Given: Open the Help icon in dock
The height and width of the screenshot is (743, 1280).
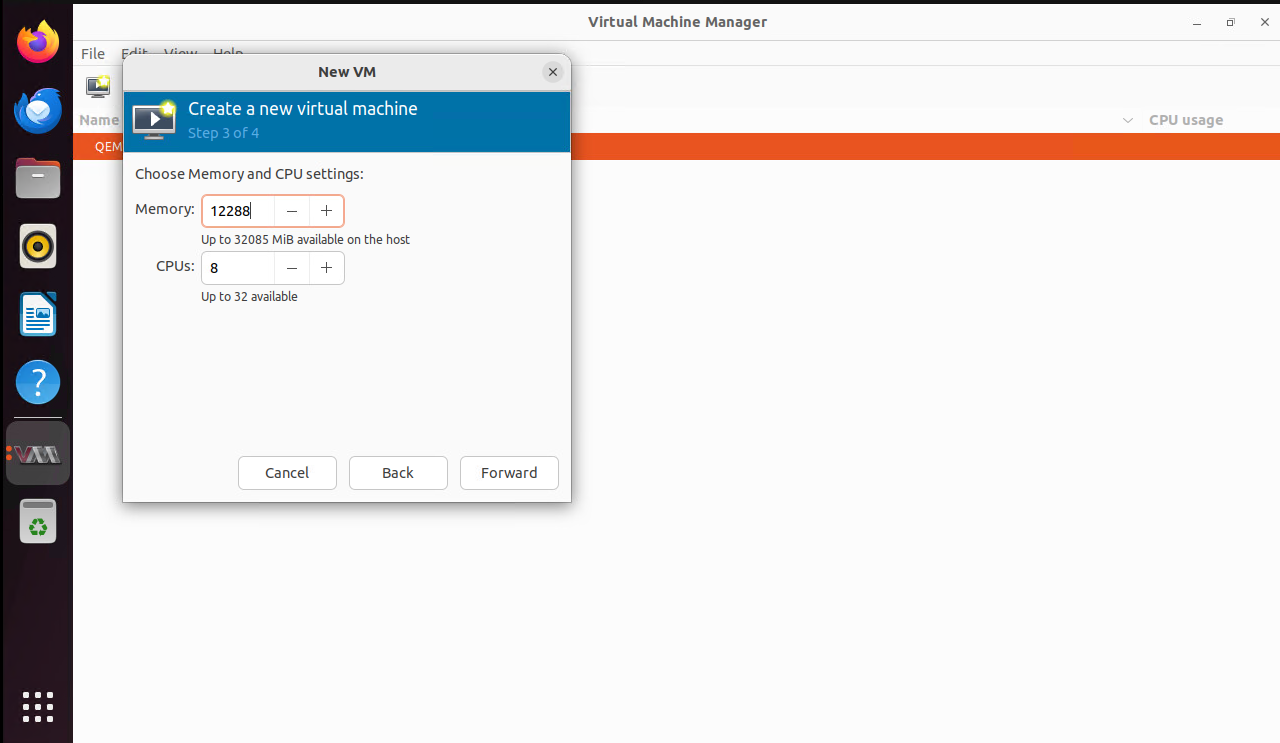Looking at the screenshot, I should [38, 382].
